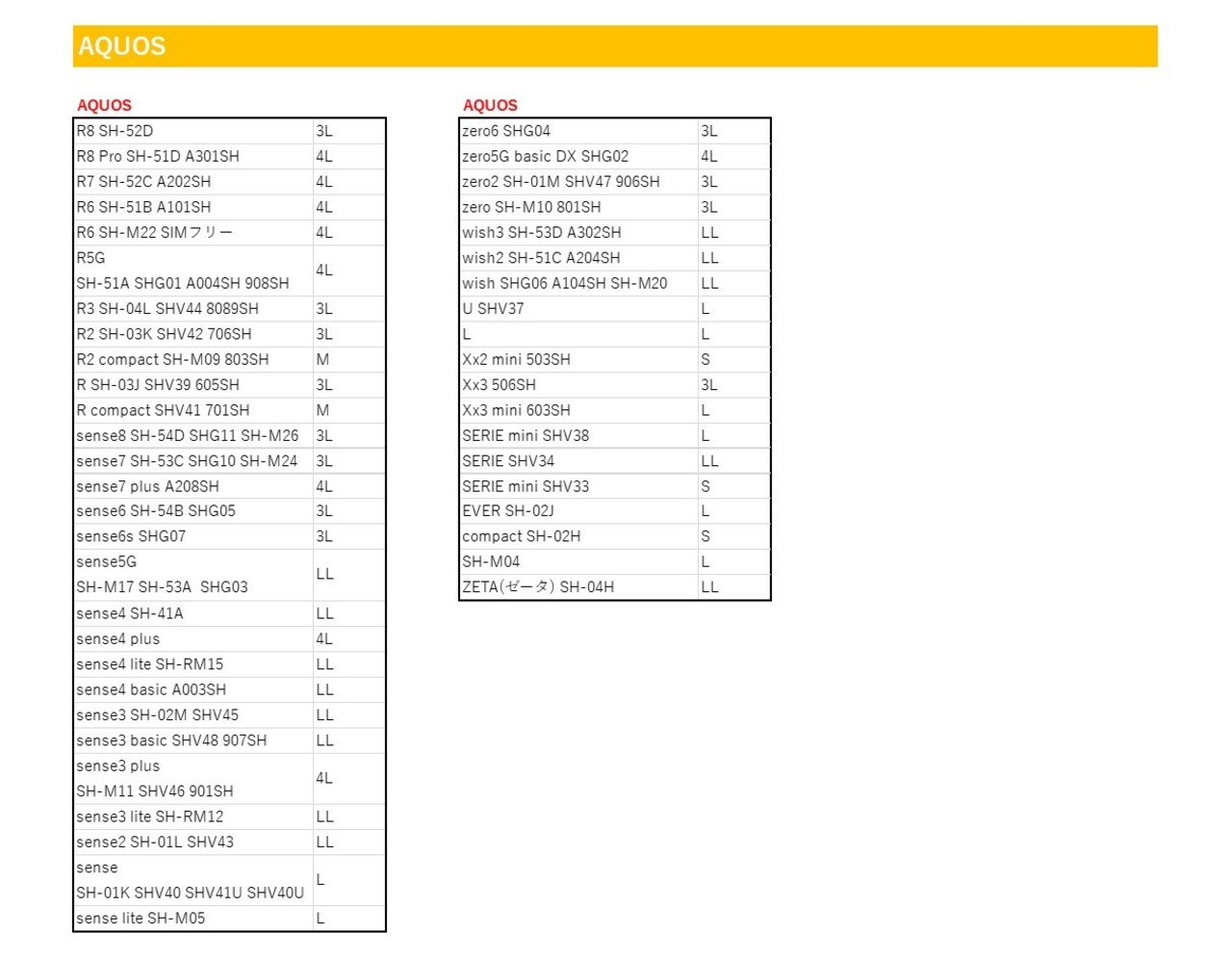Click the red AQUOS title above the left table
This screenshot has height=959, width=1232.
click(x=104, y=105)
